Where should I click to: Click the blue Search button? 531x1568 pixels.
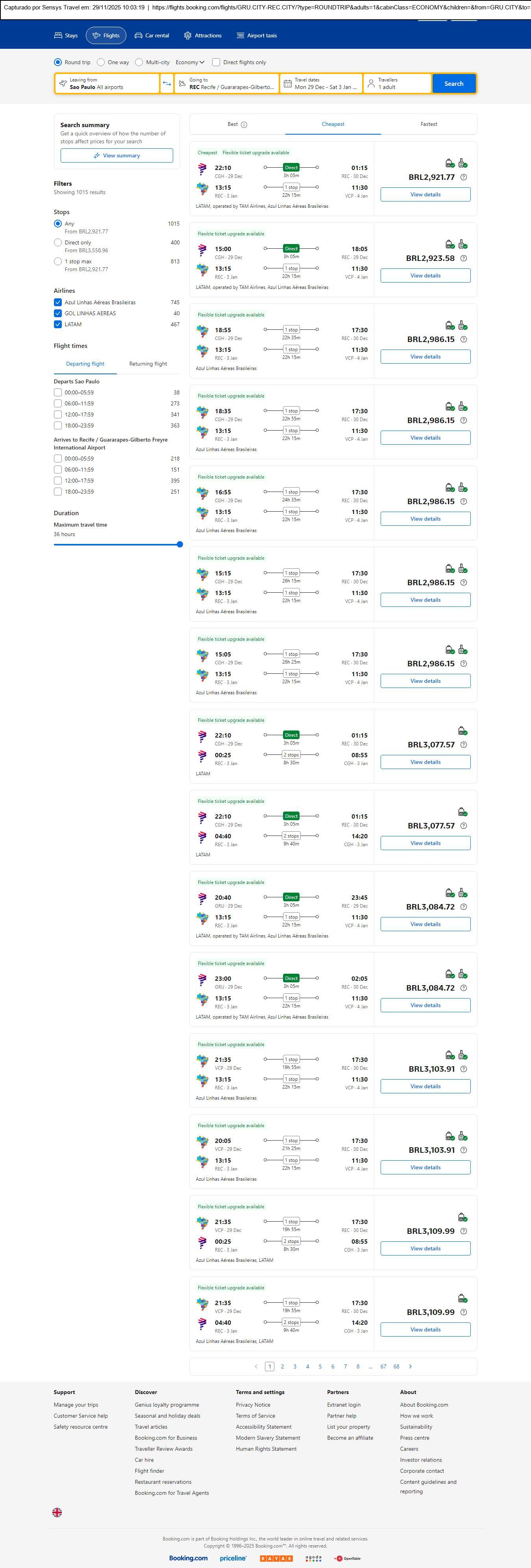tap(454, 83)
